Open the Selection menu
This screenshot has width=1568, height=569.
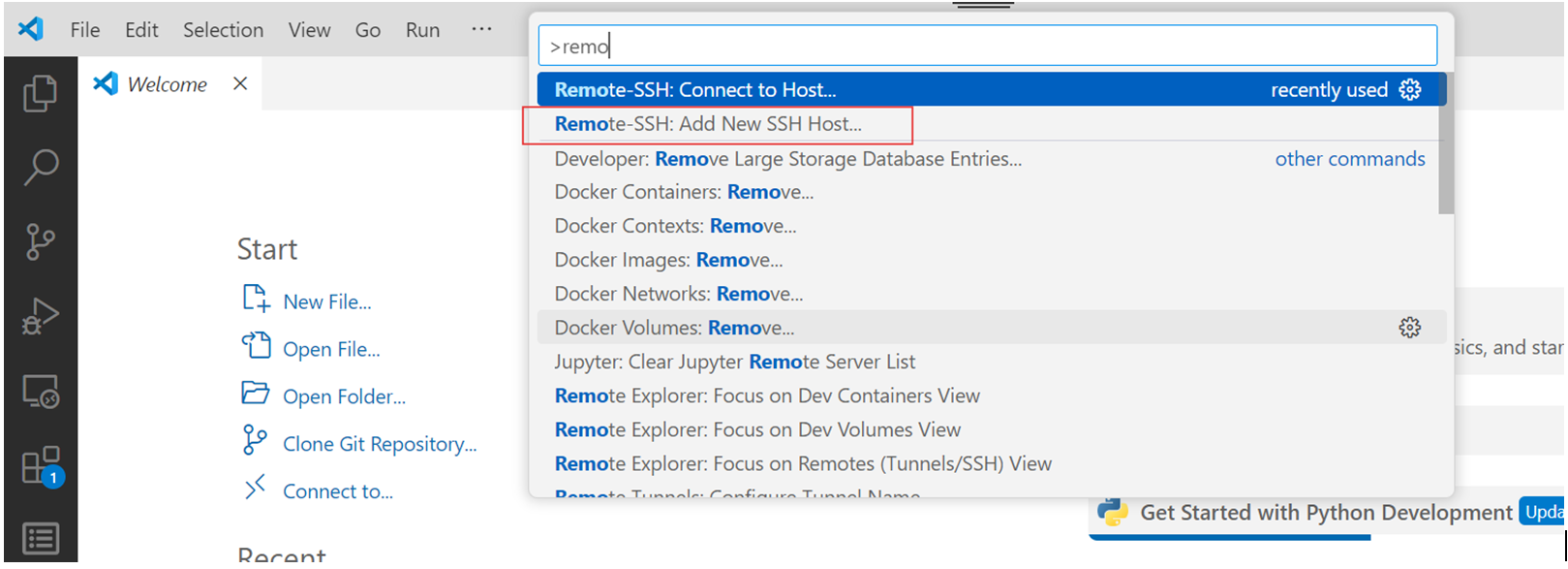pyautogui.click(x=223, y=30)
